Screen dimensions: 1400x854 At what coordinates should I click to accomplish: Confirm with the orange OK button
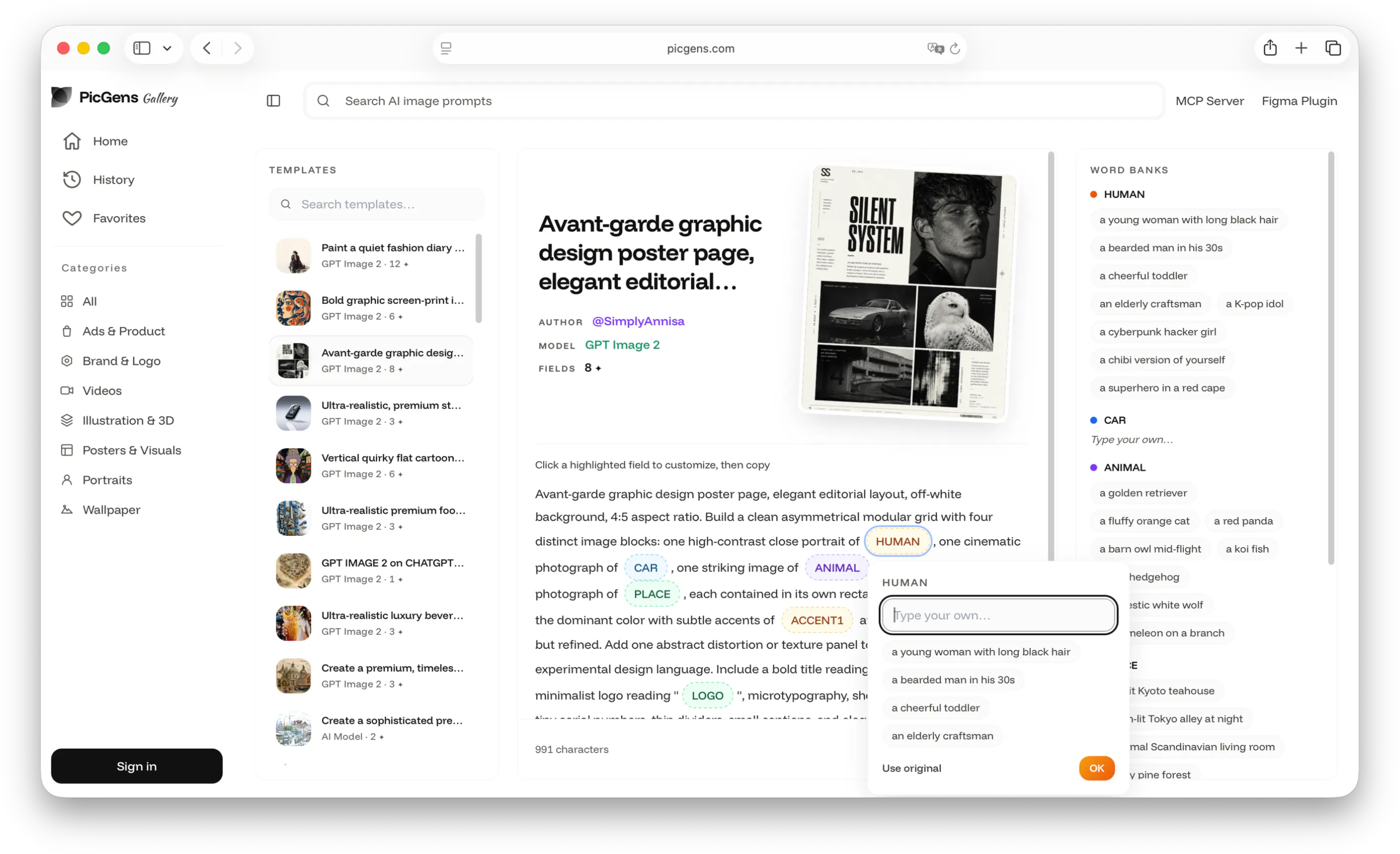(1096, 768)
